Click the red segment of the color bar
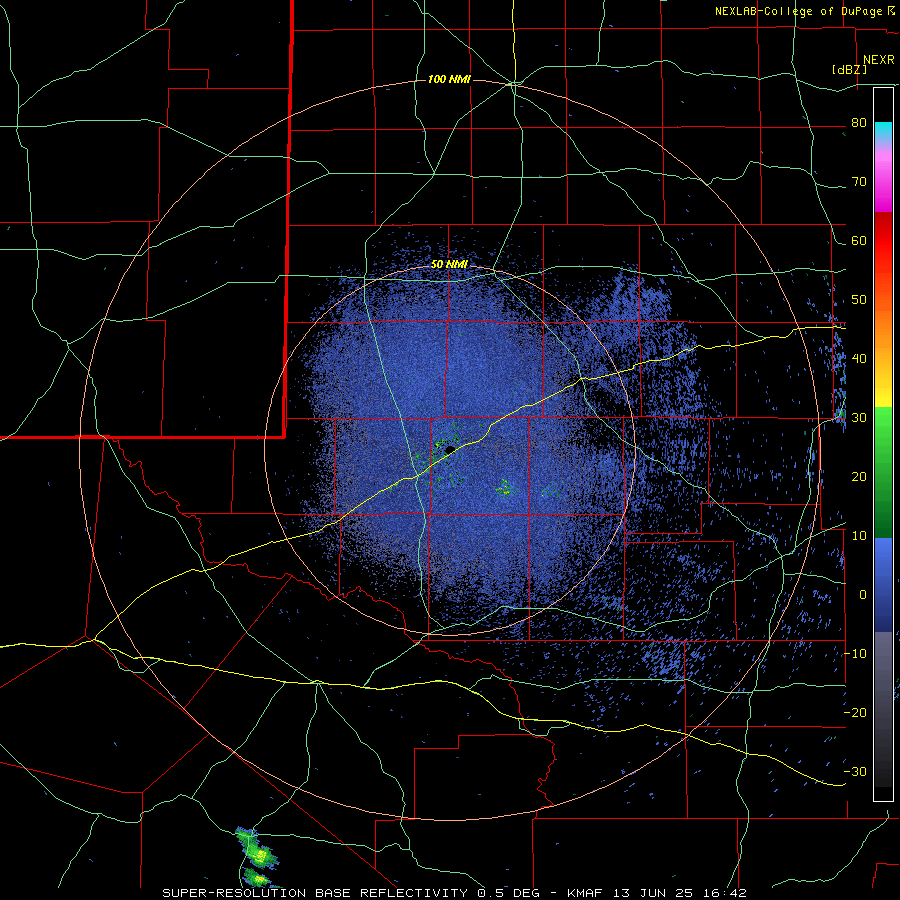The image size is (900, 900). (883, 241)
